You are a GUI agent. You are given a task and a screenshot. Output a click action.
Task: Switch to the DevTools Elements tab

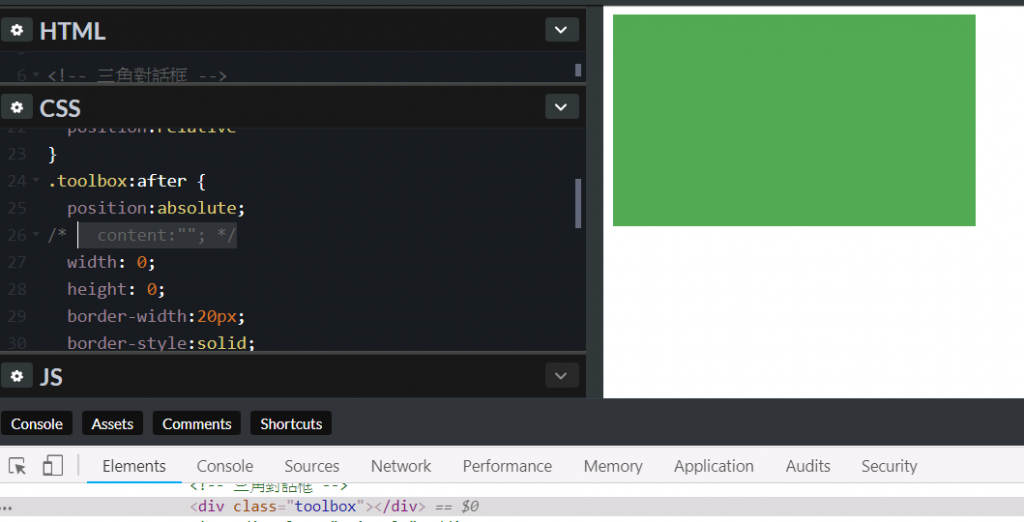(134, 466)
